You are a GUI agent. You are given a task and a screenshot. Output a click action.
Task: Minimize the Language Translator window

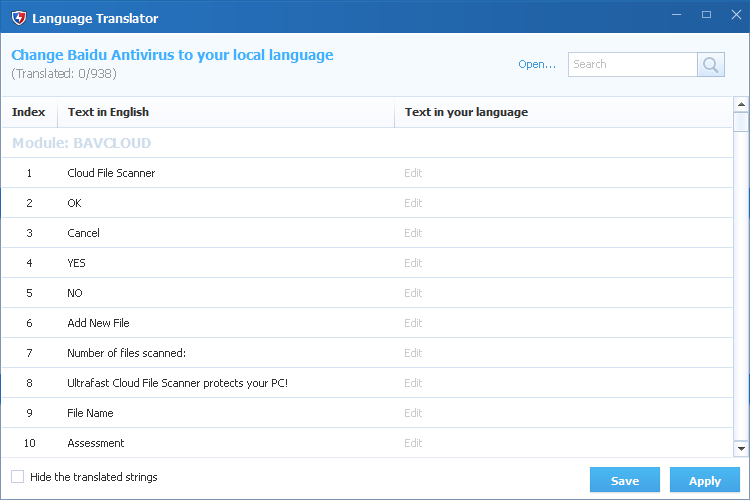click(x=676, y=15)
